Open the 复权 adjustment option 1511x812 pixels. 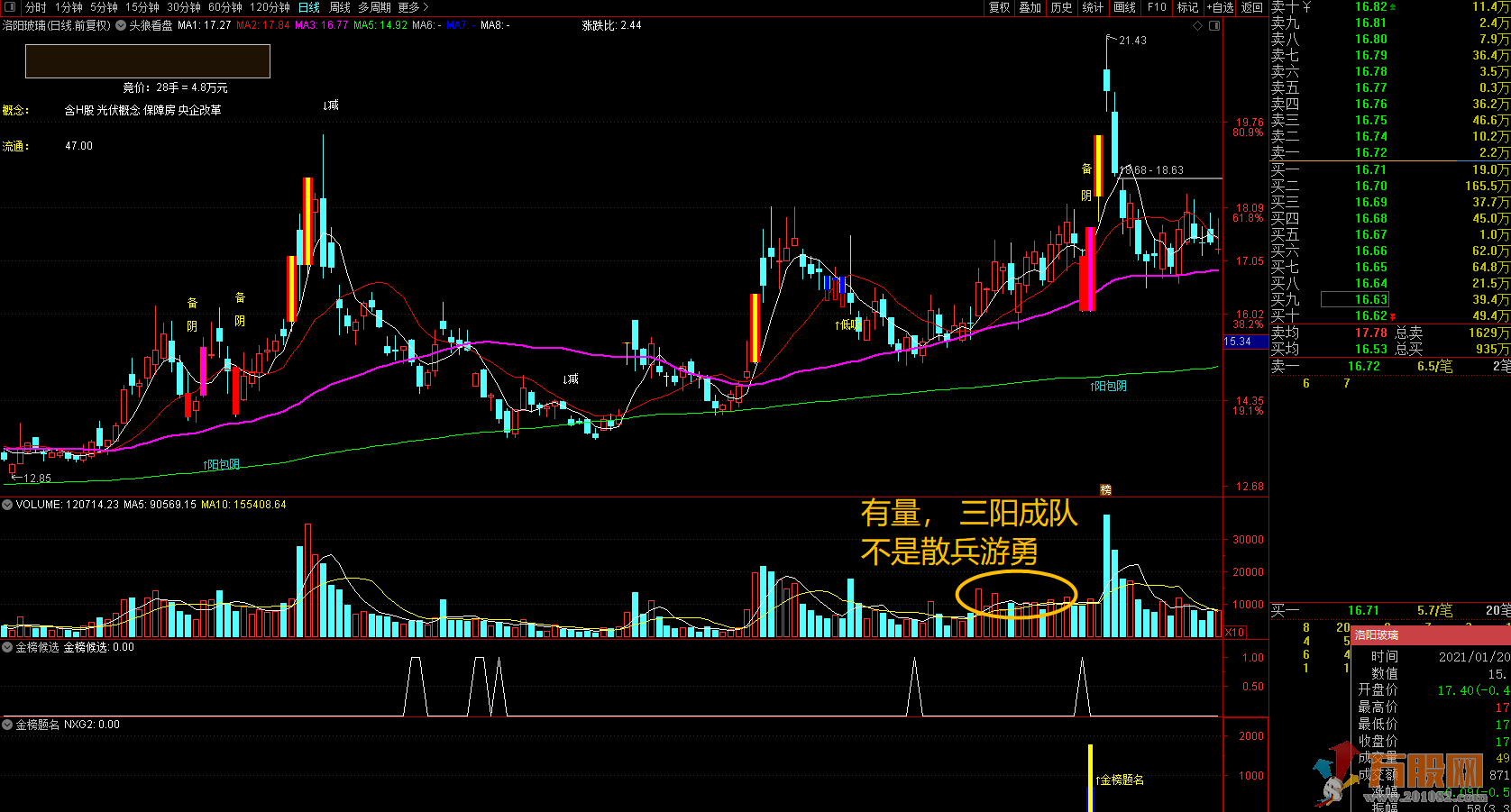click(999, 7)
